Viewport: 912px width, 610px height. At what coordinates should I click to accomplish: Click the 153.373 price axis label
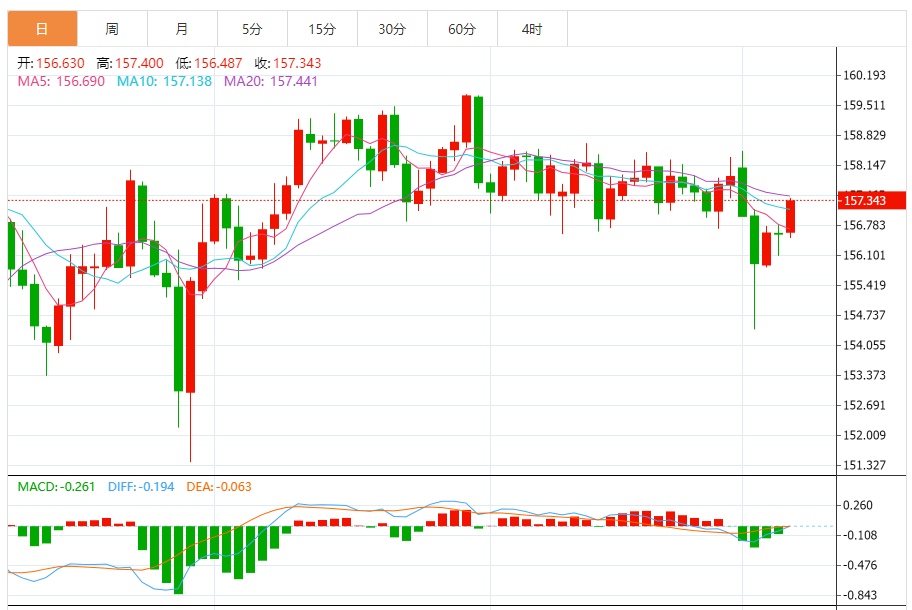pyautogui.click(x=864, y=375)
